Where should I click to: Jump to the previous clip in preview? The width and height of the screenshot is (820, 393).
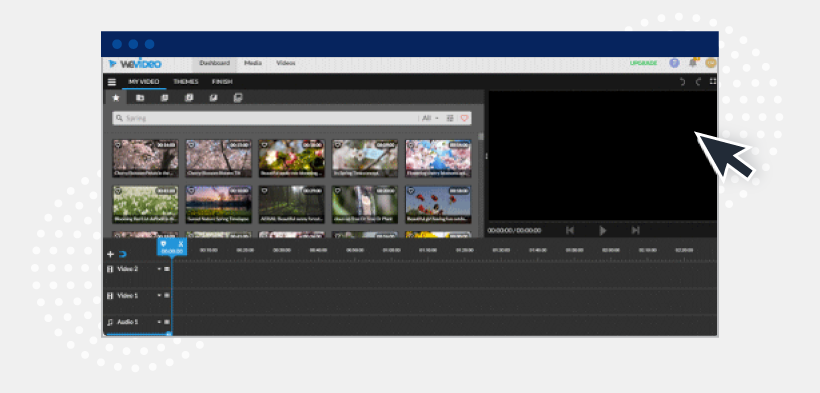point(570,230)
